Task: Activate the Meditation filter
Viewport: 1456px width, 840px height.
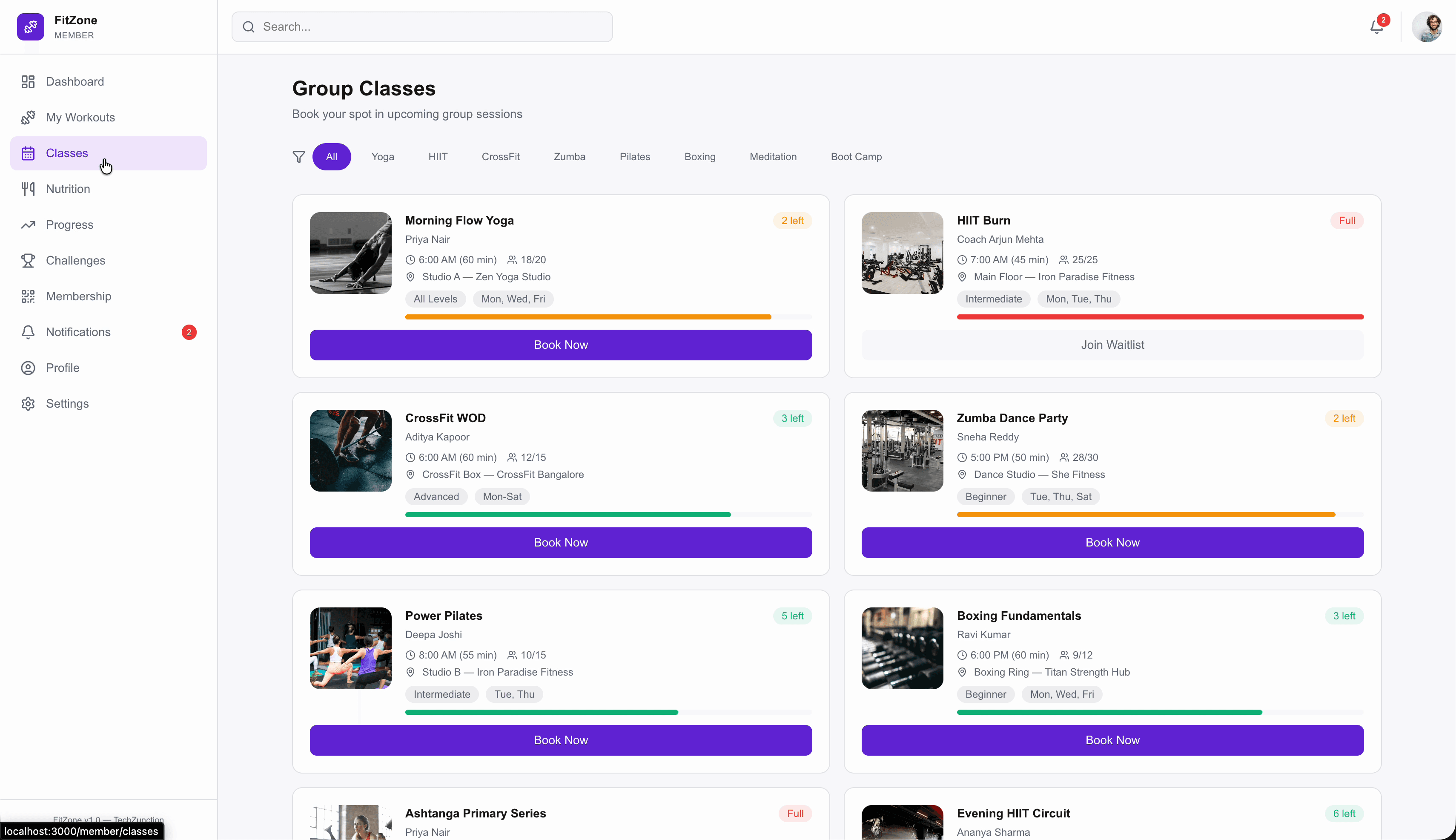Action: pyautogui.click(x=773, y=156)
